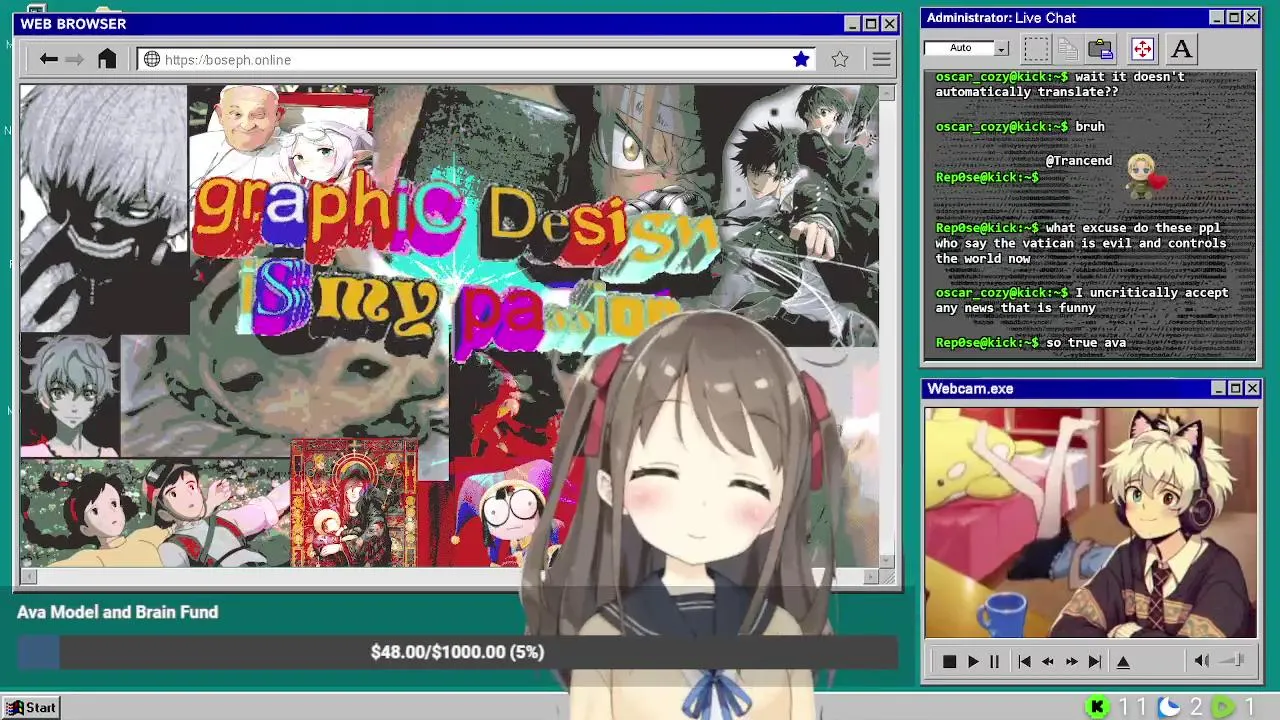Click the outlined favorites star icon
This screenshot has height=720, width=1280.
point(840,60)
